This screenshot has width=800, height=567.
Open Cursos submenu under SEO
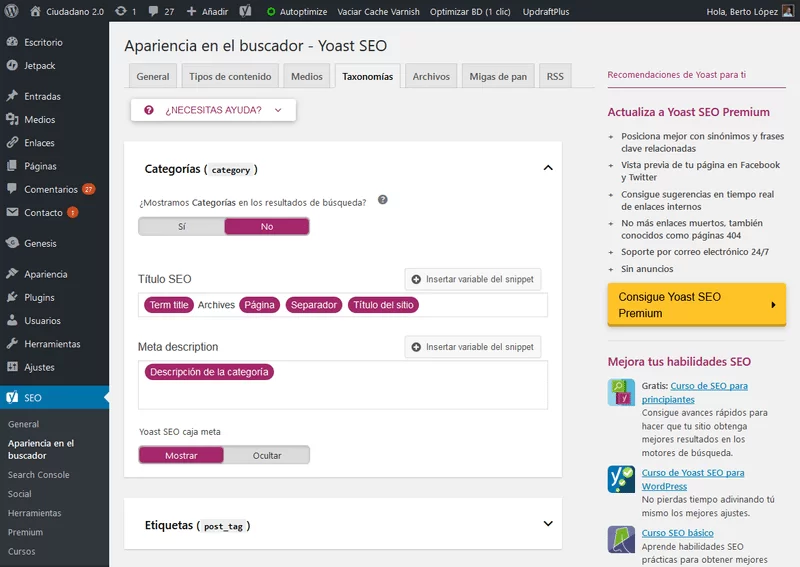pyautogui.click(x=21, y=551)
